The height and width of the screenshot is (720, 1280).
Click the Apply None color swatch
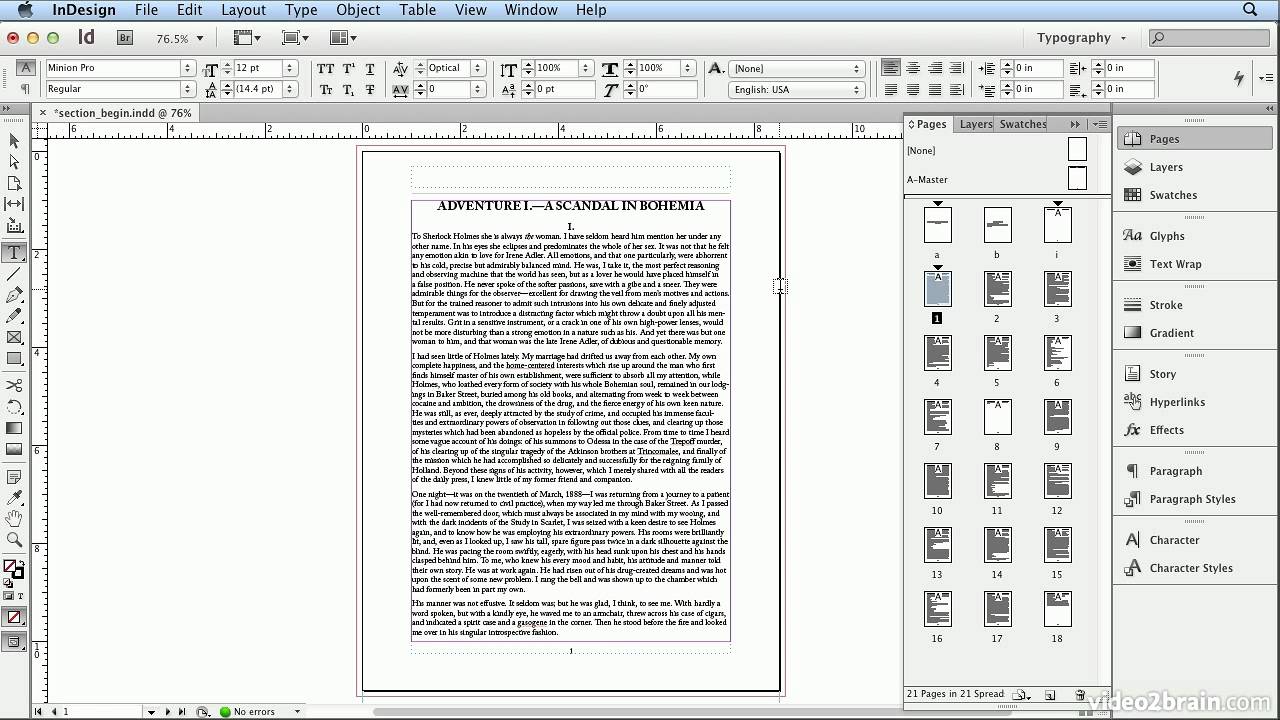[x=14, y=618]
